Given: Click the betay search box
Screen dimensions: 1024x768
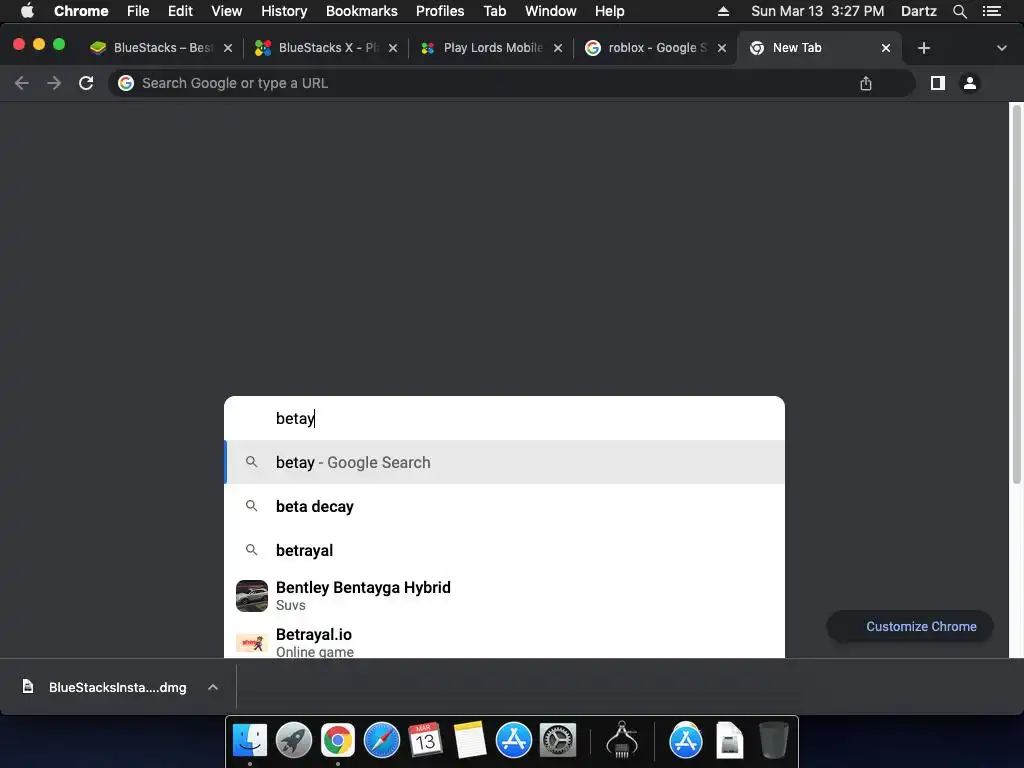Looking at the screenshot, I should (504, 418).
